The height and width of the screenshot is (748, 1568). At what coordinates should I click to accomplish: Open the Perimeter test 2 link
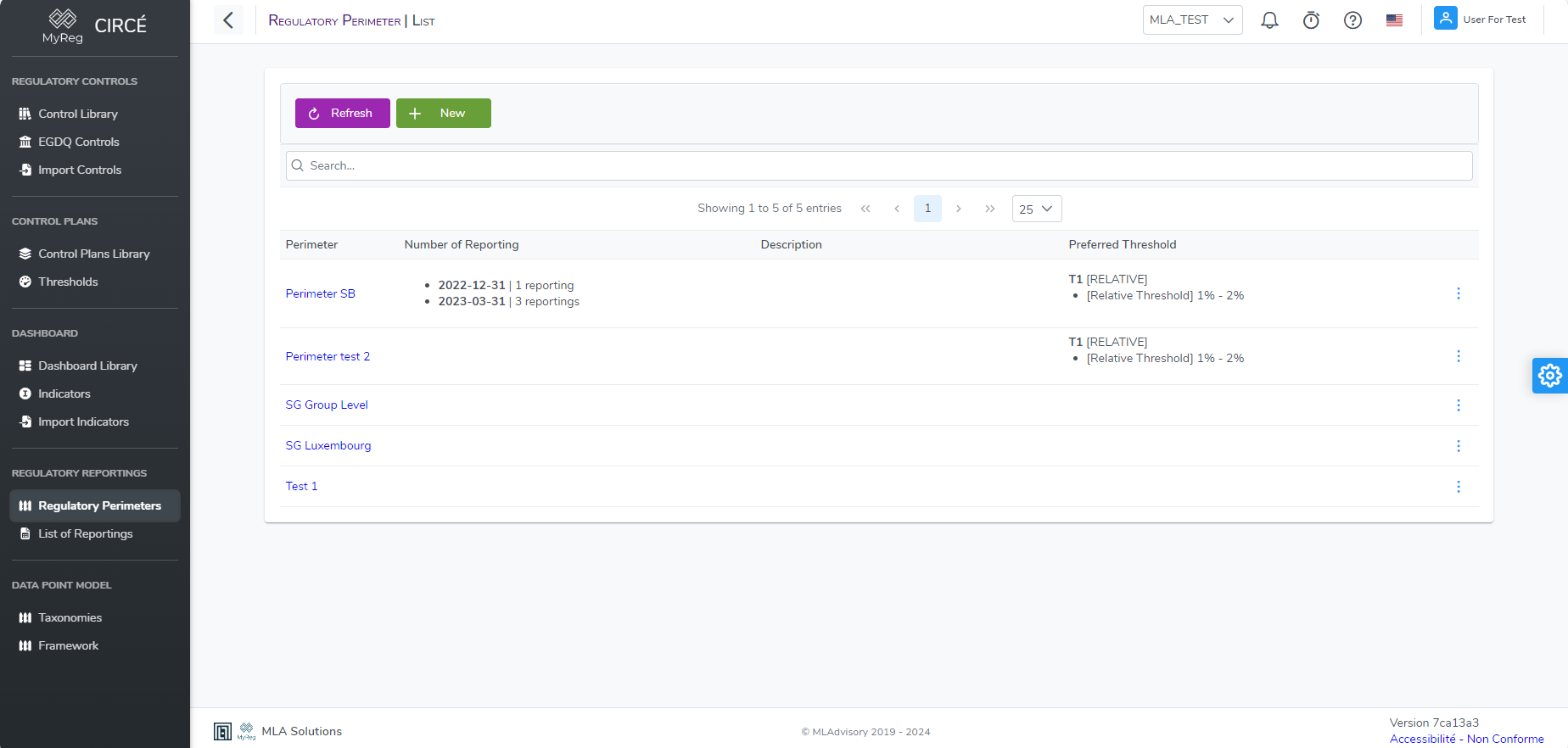tap(328, 356)
